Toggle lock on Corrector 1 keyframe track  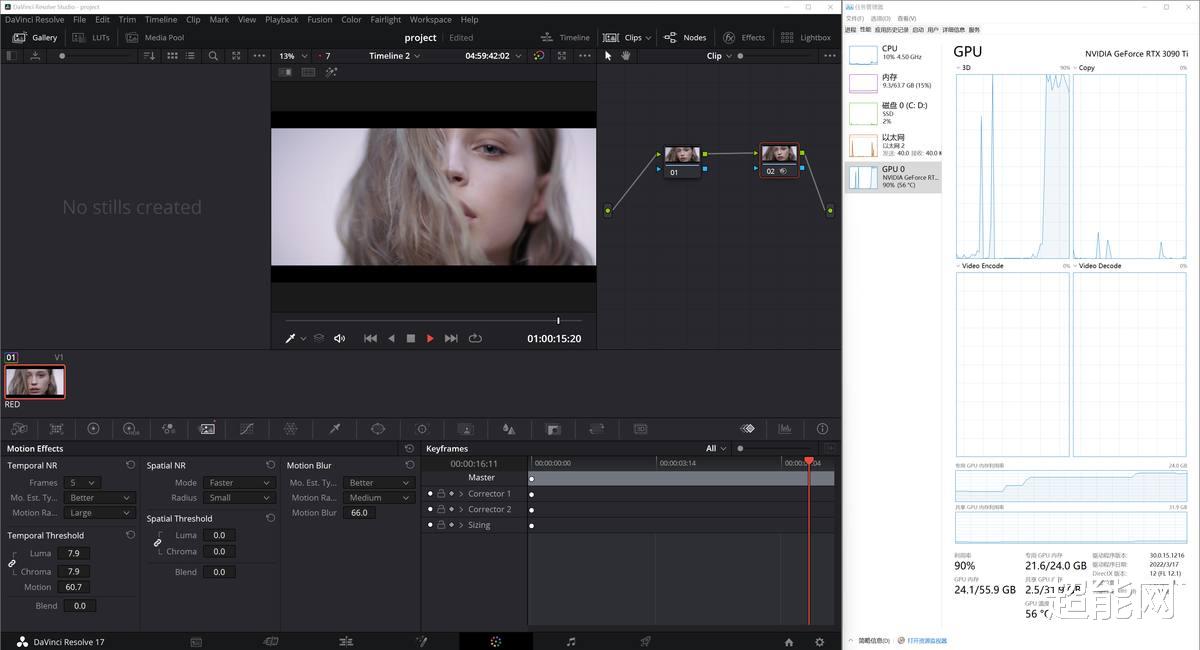[441, 494]
